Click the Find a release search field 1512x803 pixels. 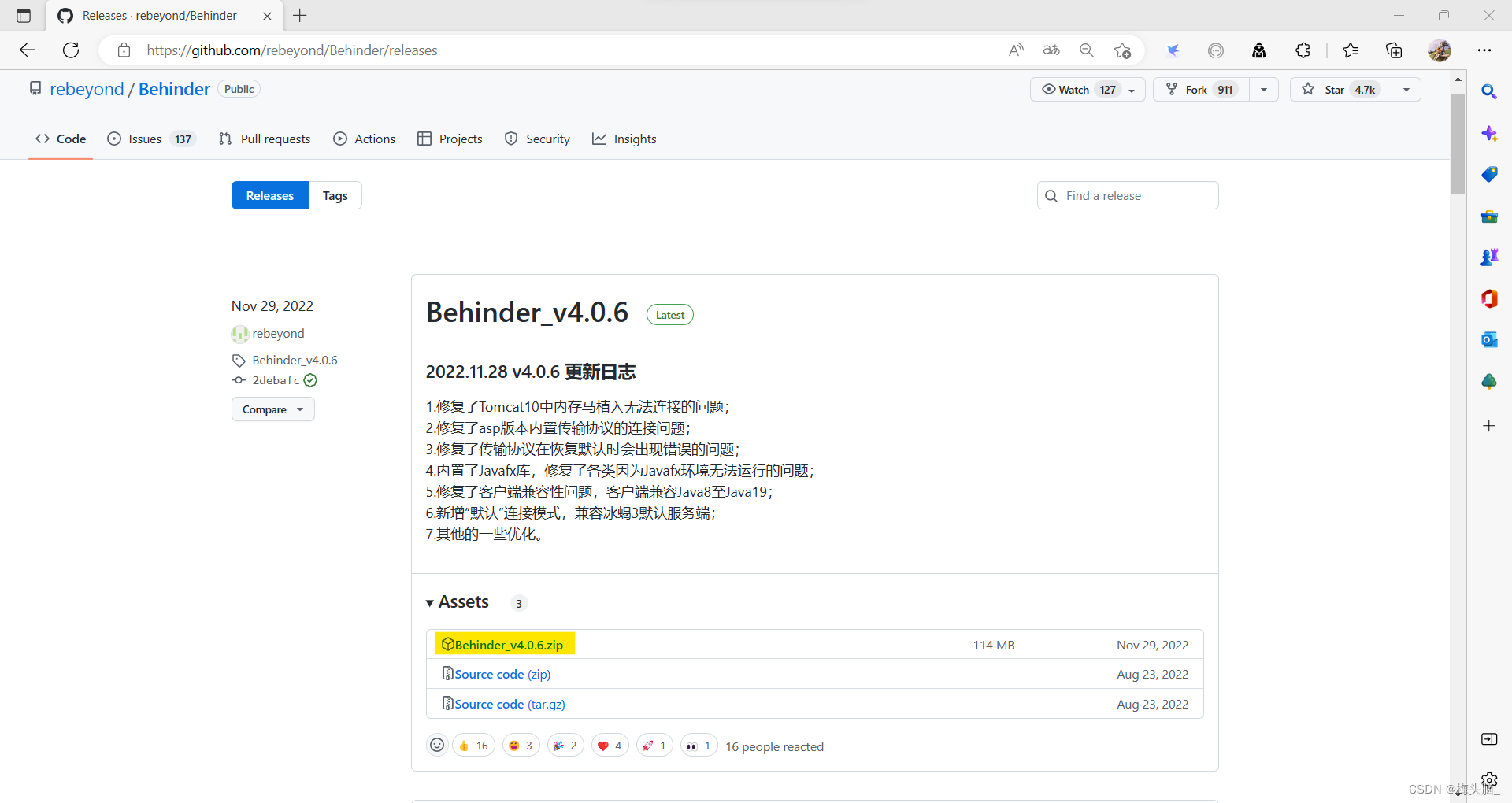click(1128, 195)
